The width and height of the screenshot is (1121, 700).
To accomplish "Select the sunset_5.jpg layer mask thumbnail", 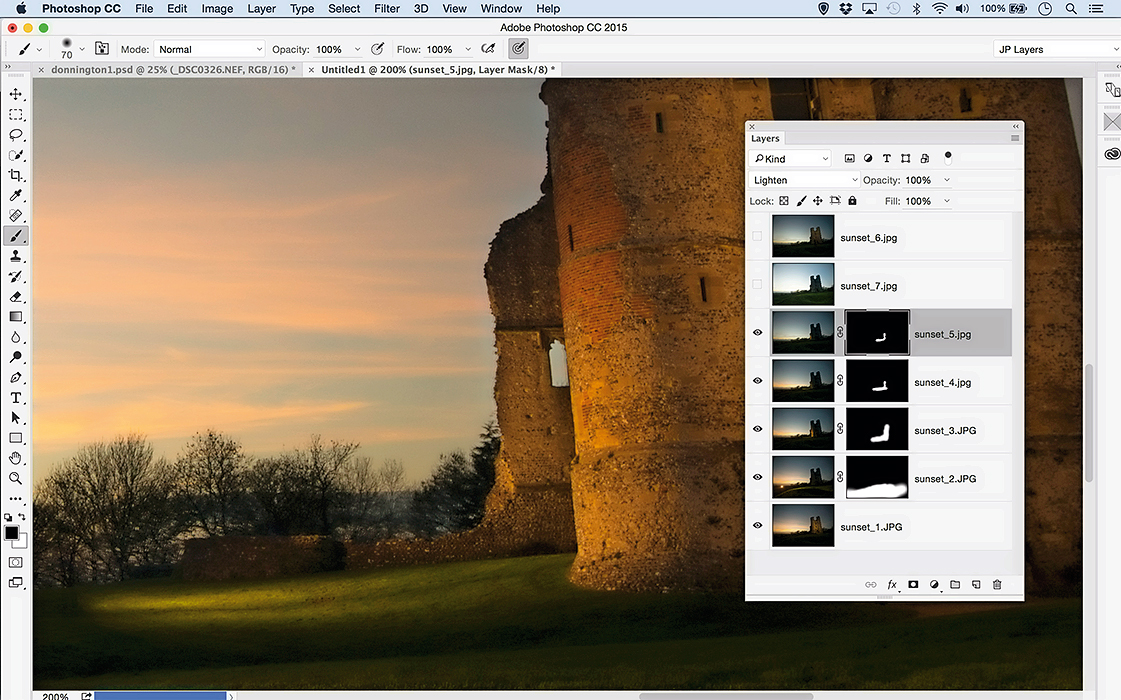I will click(x=877, y=332).
